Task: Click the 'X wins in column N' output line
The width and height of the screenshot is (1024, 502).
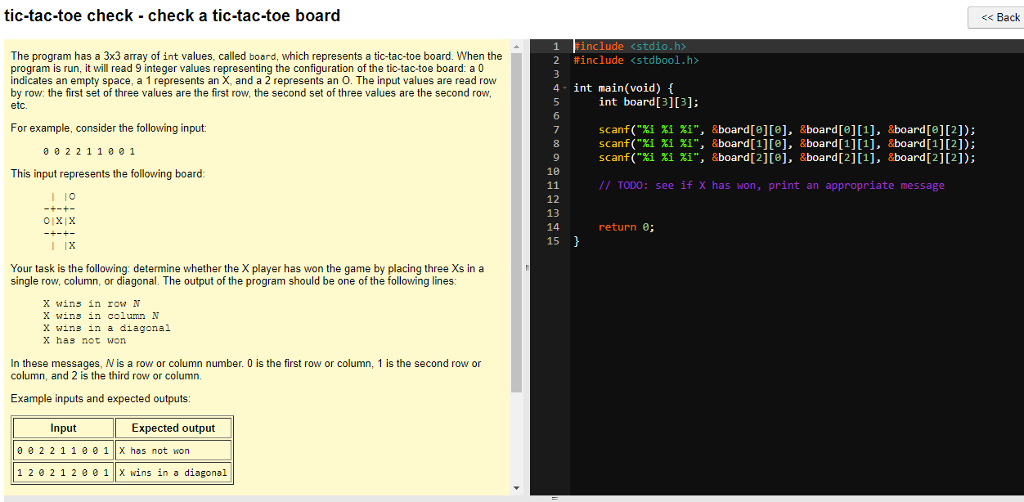Action: coord(101,316)
